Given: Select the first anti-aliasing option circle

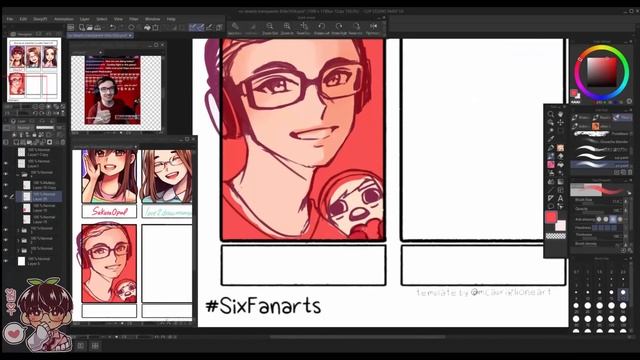Looking at the screenshot, I should 599,219.
